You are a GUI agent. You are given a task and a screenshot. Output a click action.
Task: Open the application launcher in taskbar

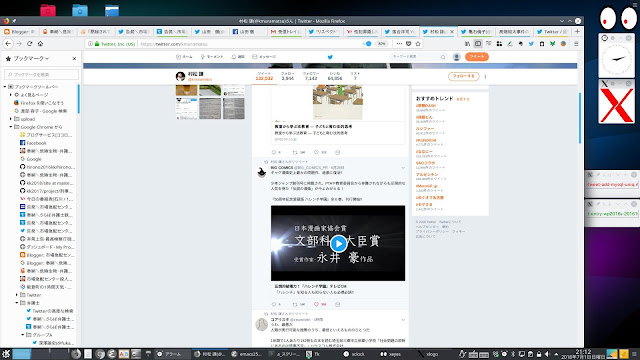click(x=6, y=354)
